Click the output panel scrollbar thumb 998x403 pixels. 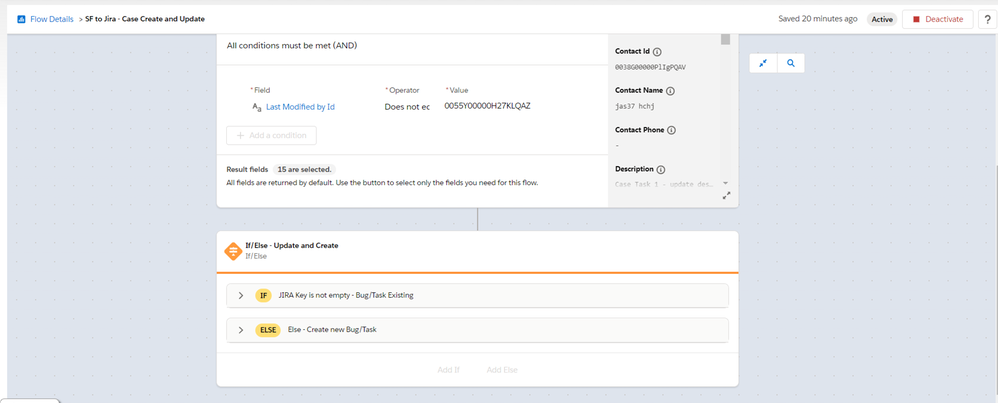pos(726,39)
